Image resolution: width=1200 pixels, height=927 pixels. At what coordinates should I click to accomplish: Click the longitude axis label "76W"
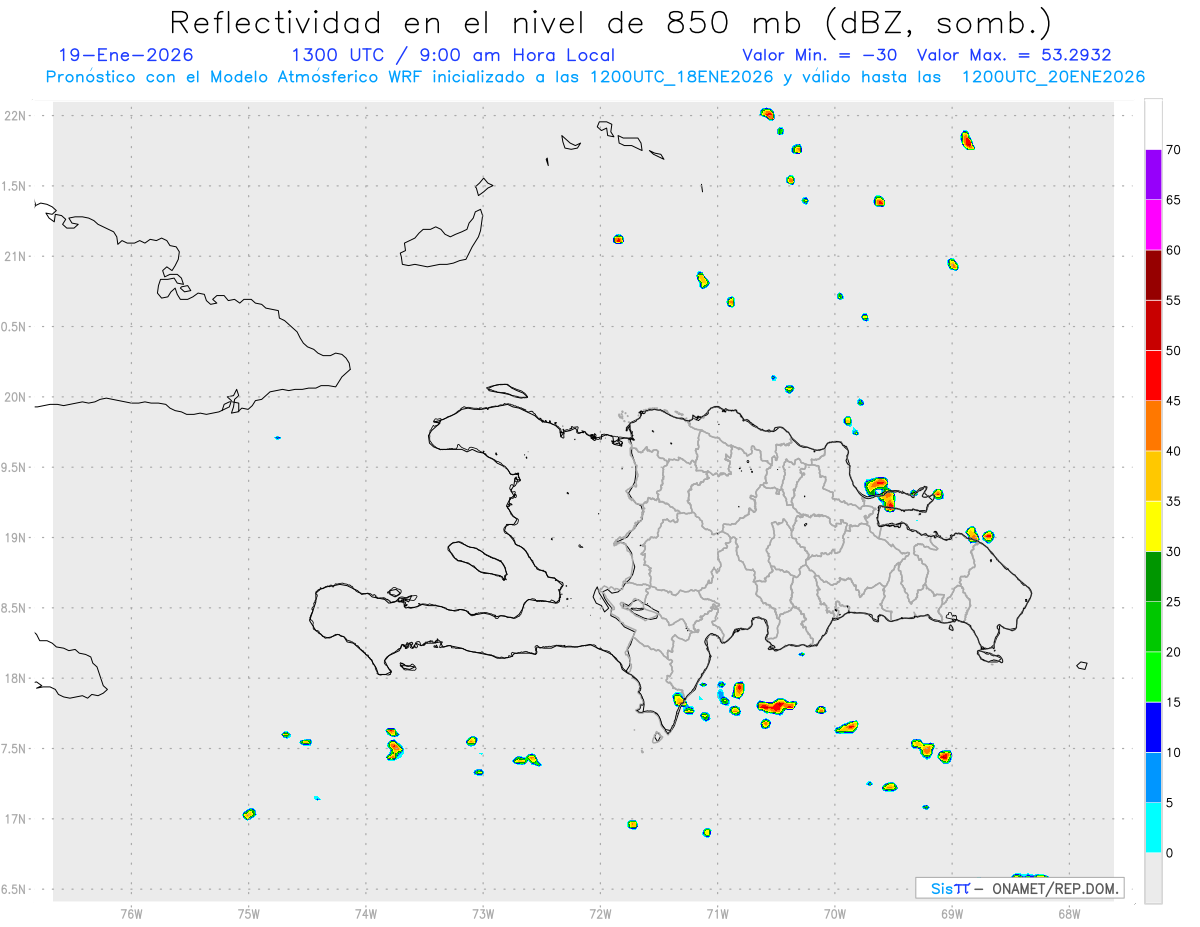(131, 913)
